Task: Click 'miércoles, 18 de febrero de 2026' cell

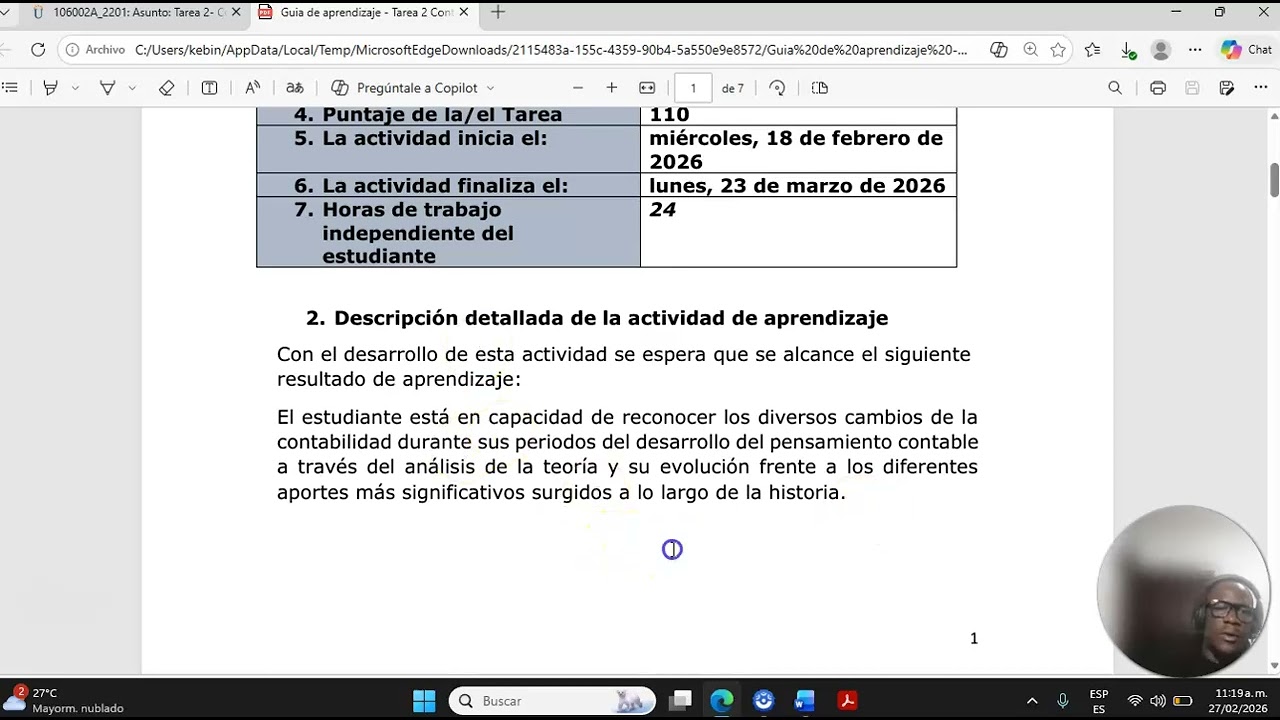Action: tap(797, 150)
